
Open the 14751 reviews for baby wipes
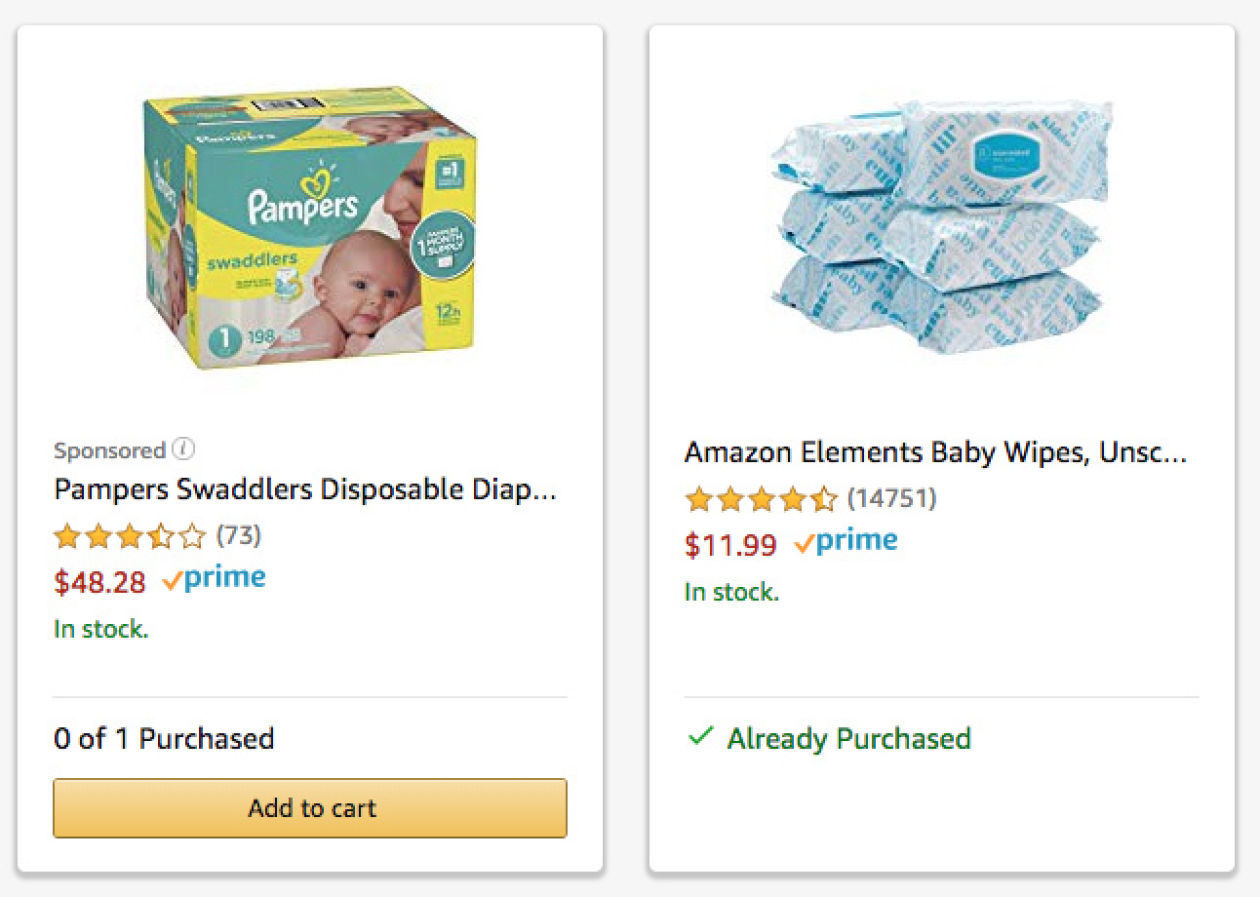891,498
